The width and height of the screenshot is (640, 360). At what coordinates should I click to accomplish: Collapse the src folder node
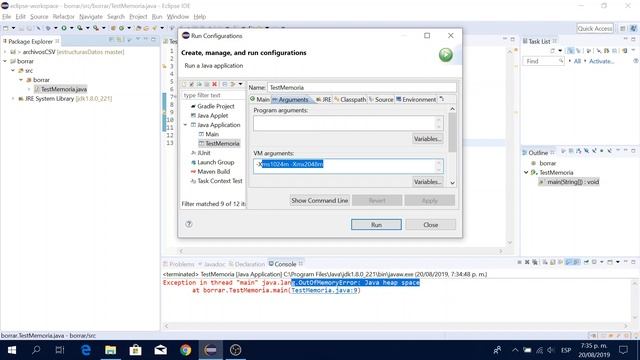point(13,71)
